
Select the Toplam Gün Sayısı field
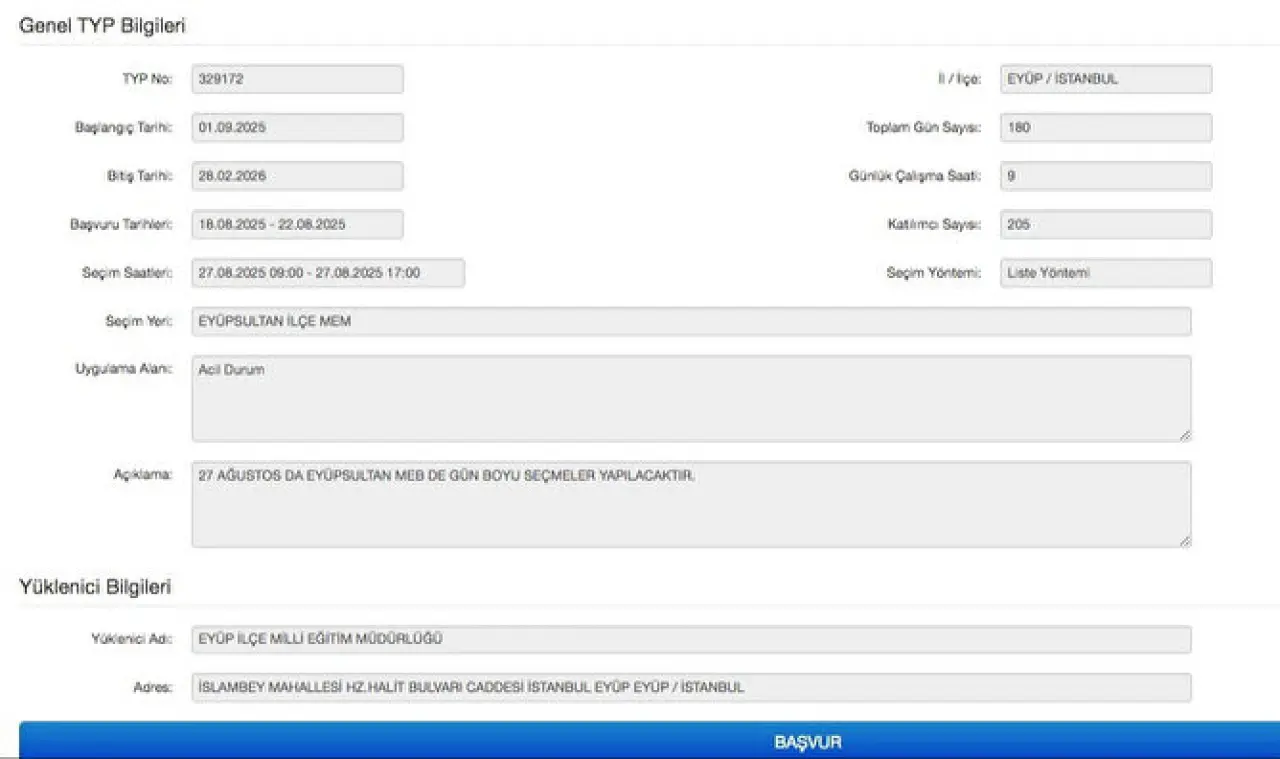point(1105,128)
